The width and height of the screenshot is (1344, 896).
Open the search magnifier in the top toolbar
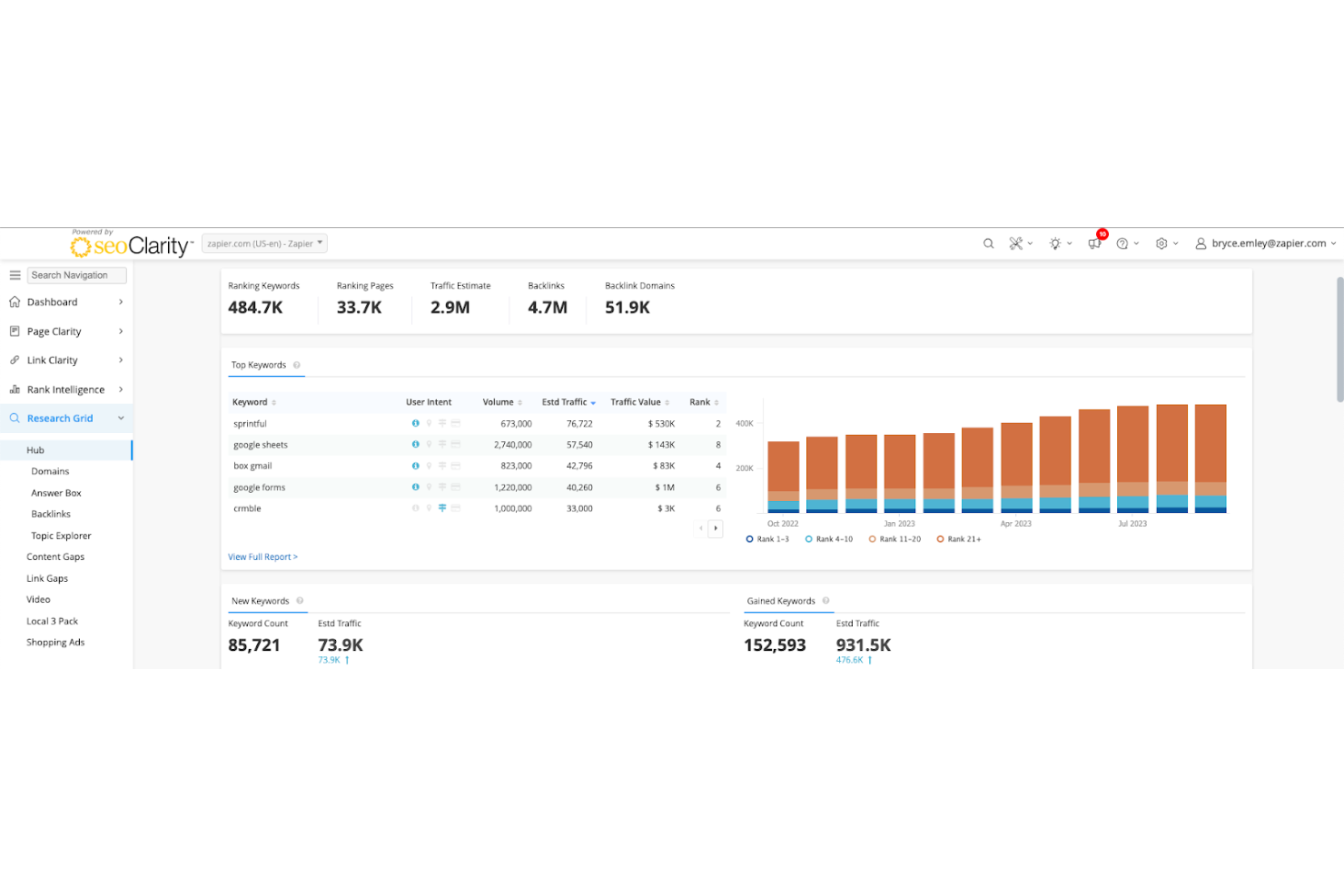coord(988,243)
